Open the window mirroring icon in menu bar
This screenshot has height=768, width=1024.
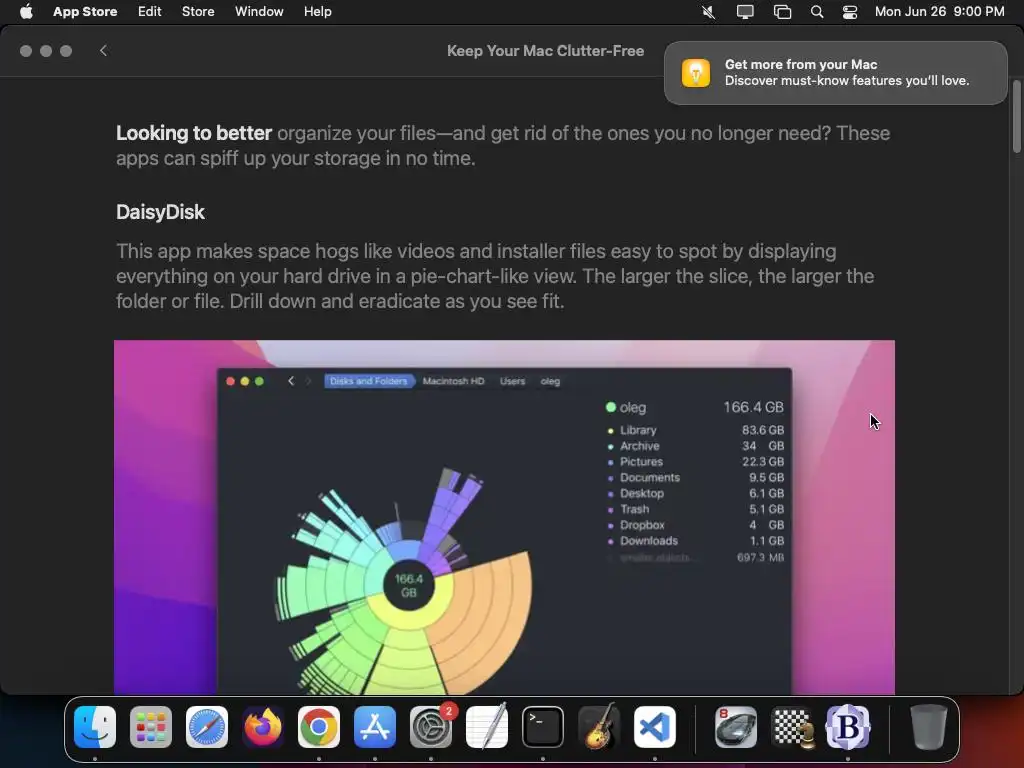782,12
